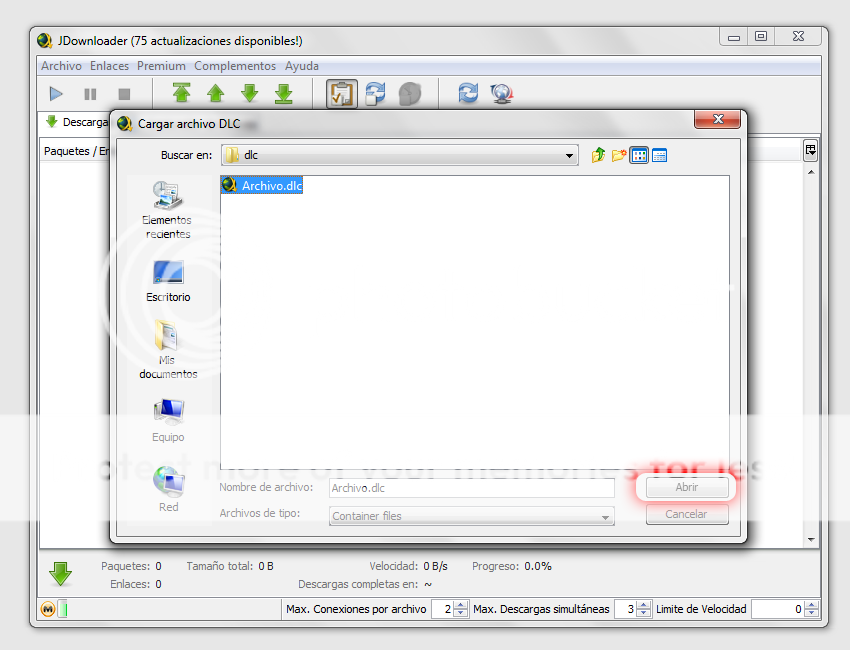
Task: Maximize the JDownloader window
Action: point(761,36)
